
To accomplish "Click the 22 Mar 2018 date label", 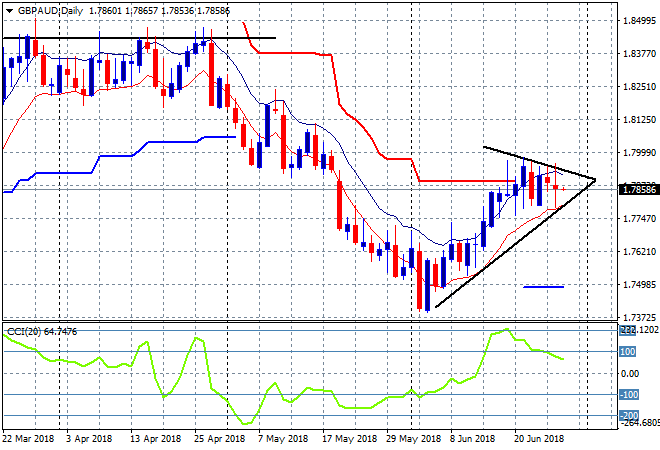I will coord(28,439).
